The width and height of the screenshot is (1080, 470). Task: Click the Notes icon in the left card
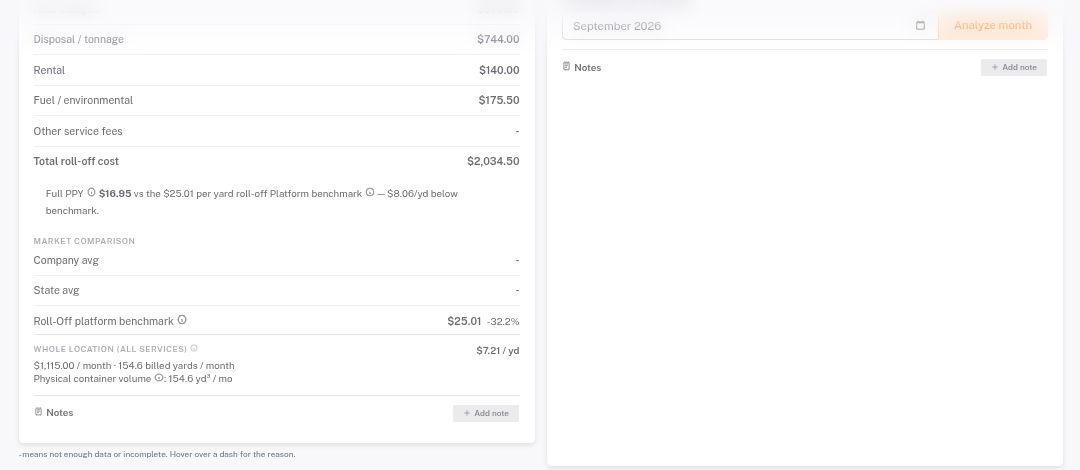pyautogui.click(x=38, y=412)
